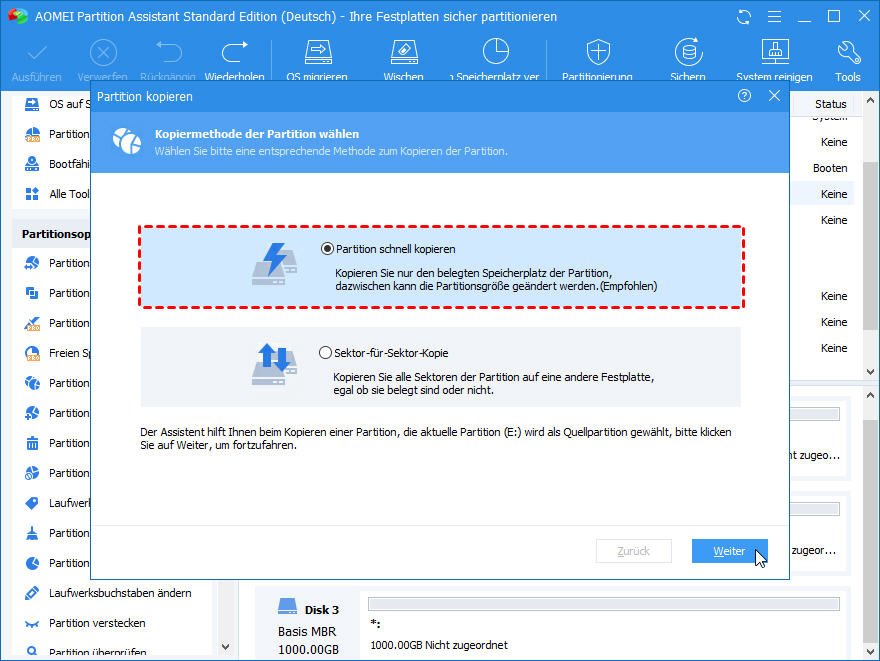Click the Weiter button
Viewport: 880px width, 661px height.
click(729, 551)
